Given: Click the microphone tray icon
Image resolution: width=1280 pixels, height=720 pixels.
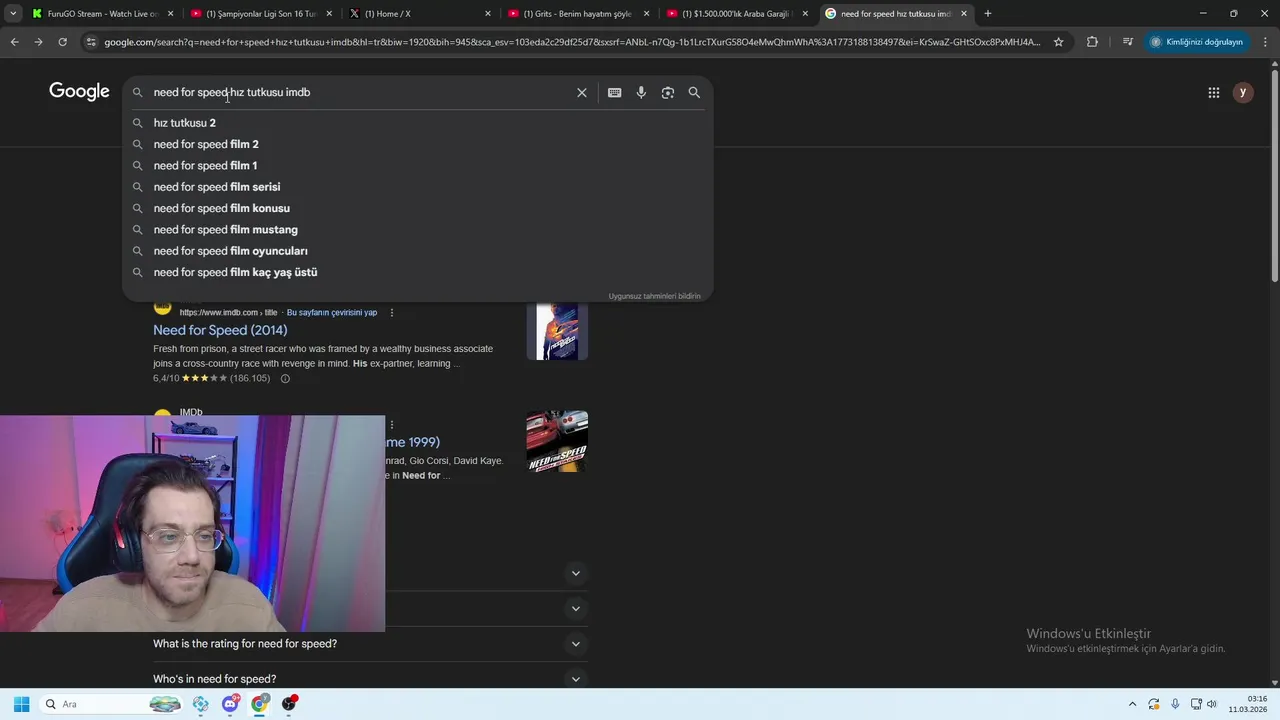Looking at the screenshot, I should click(1175, 704).
